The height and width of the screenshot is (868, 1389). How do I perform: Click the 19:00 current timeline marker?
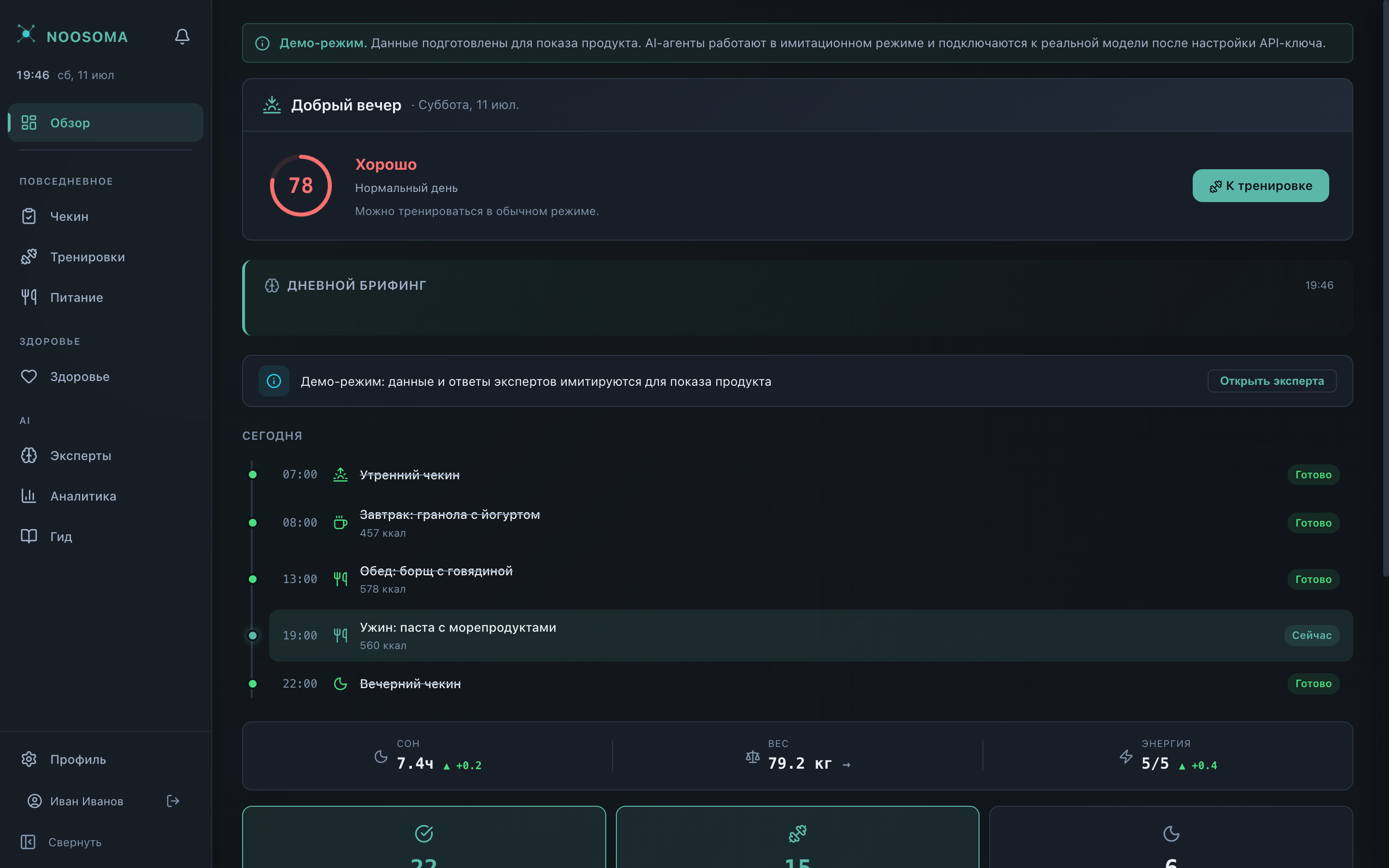click(253, 636)
